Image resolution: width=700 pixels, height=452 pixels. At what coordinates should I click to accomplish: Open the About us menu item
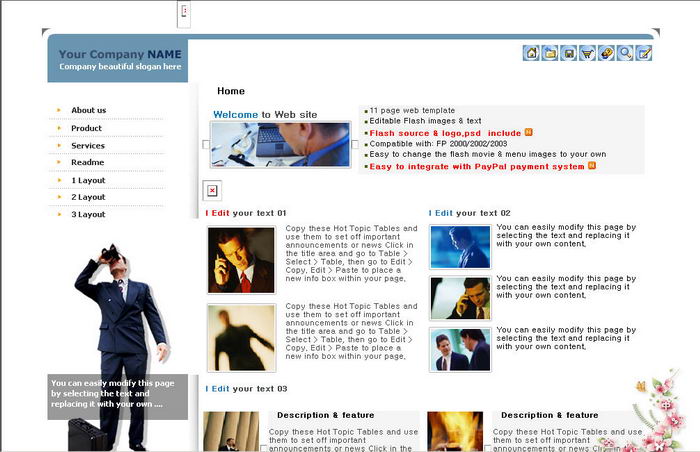88,110
